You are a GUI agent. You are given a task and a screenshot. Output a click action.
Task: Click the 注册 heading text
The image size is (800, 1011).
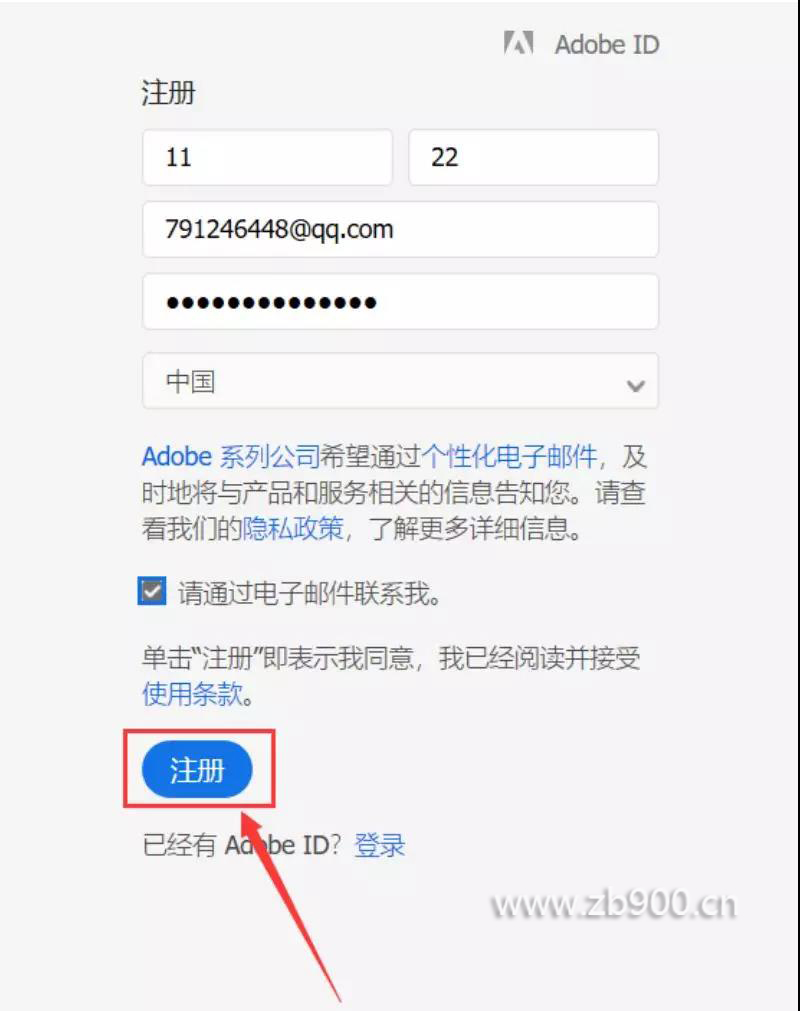[x=168, y=92]
